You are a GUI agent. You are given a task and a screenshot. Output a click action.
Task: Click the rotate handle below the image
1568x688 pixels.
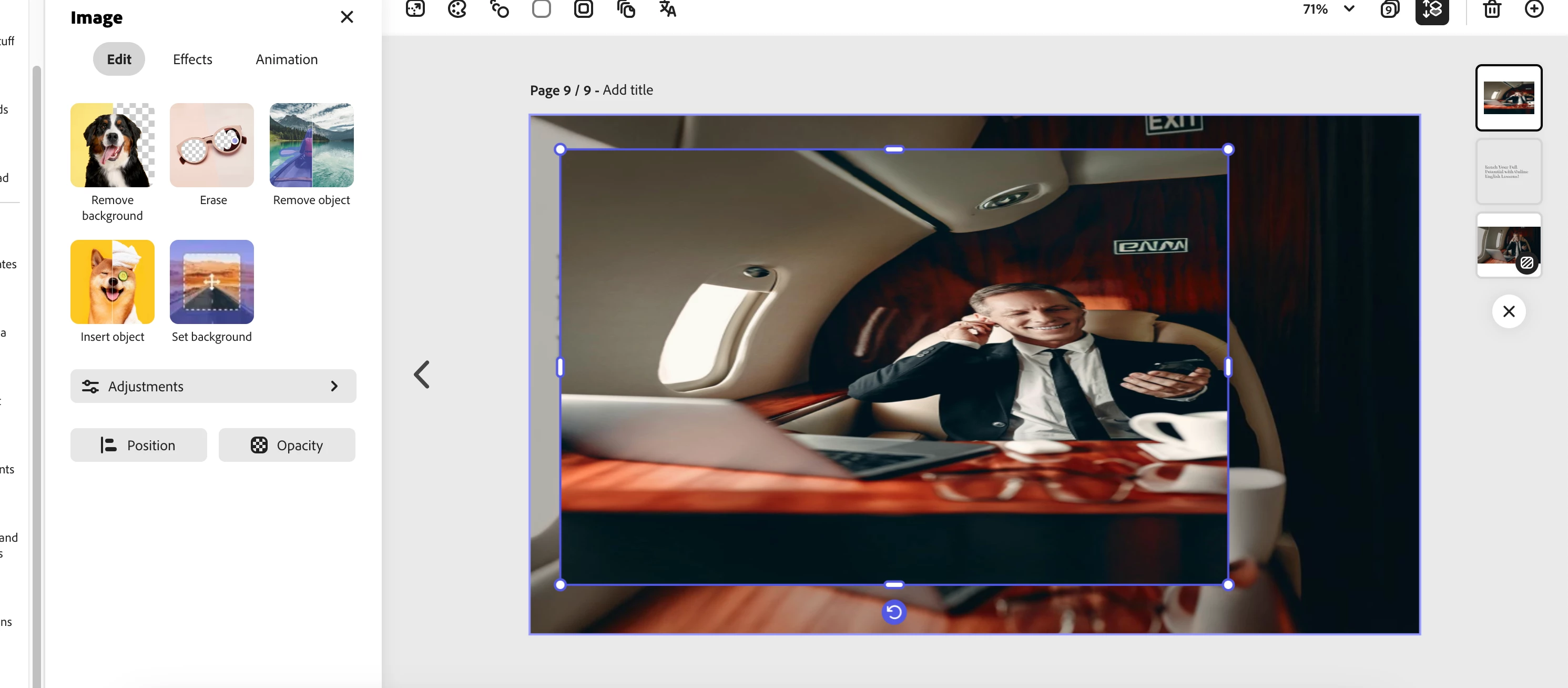pos(893,612)
